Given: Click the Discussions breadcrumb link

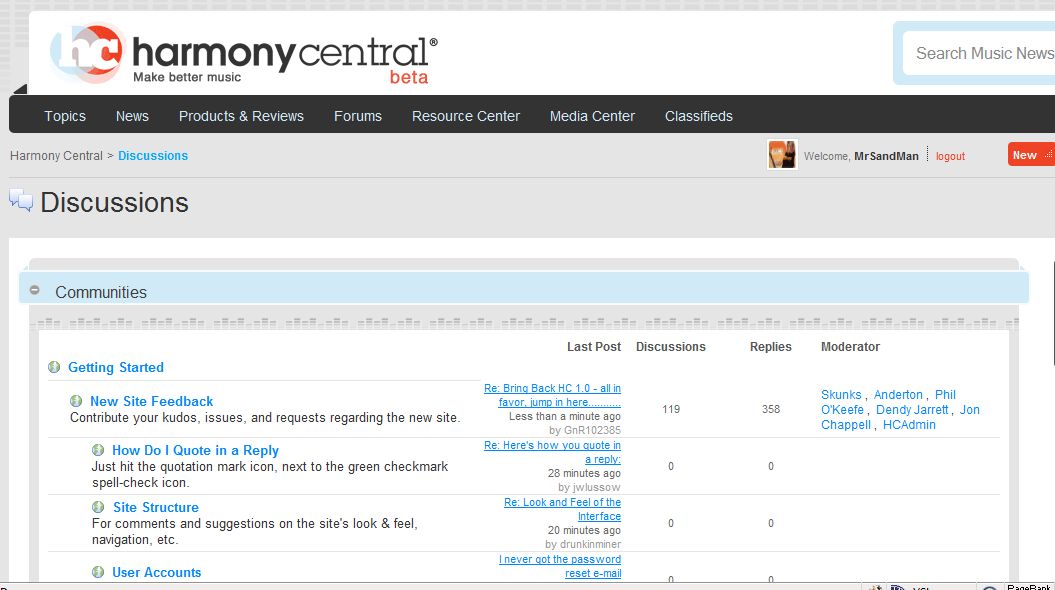Looking at the screenshot, I should point(153,155).
